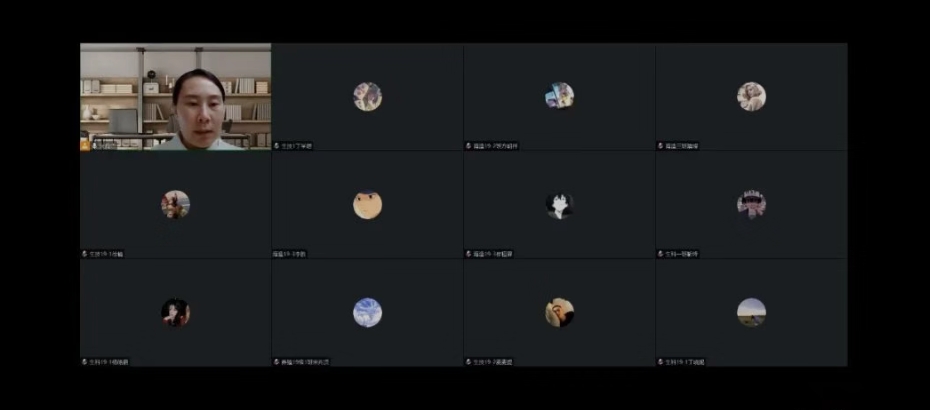
Task: Select the avatar in top row's third tile
Action: tap(559, 96)
